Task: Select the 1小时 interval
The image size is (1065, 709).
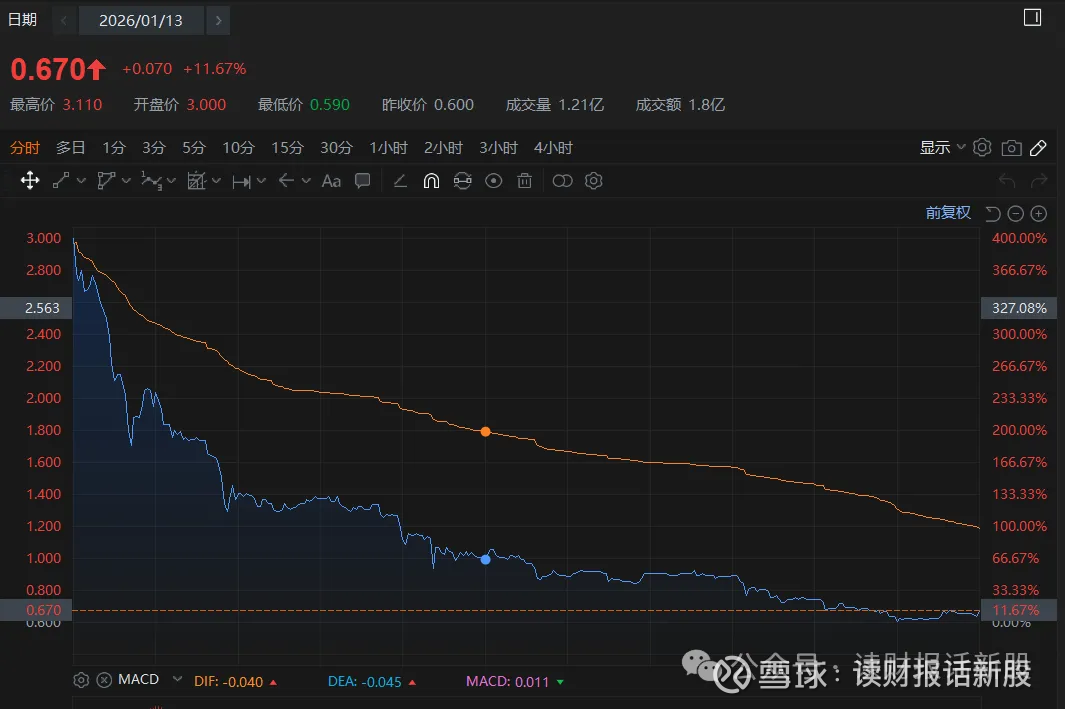Action: pyautogui.click(x=389, y=147)
